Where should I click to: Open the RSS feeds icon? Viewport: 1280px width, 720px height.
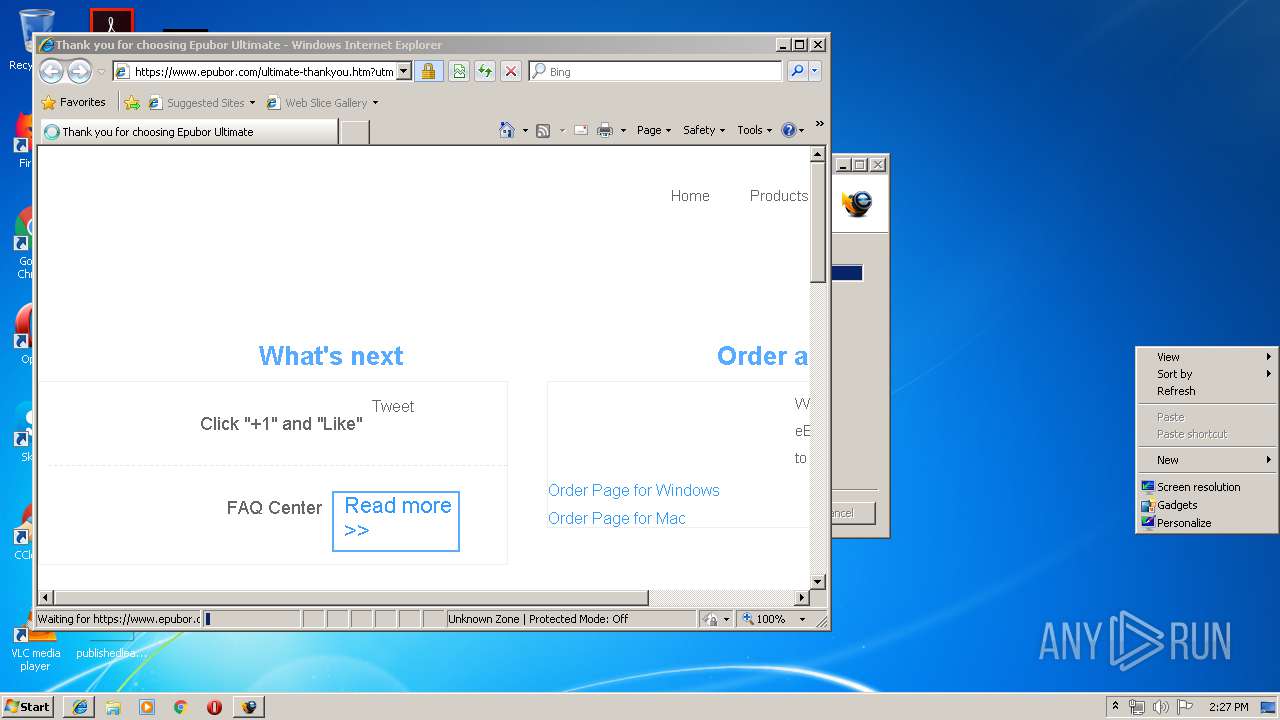click(x=543, y=130)
